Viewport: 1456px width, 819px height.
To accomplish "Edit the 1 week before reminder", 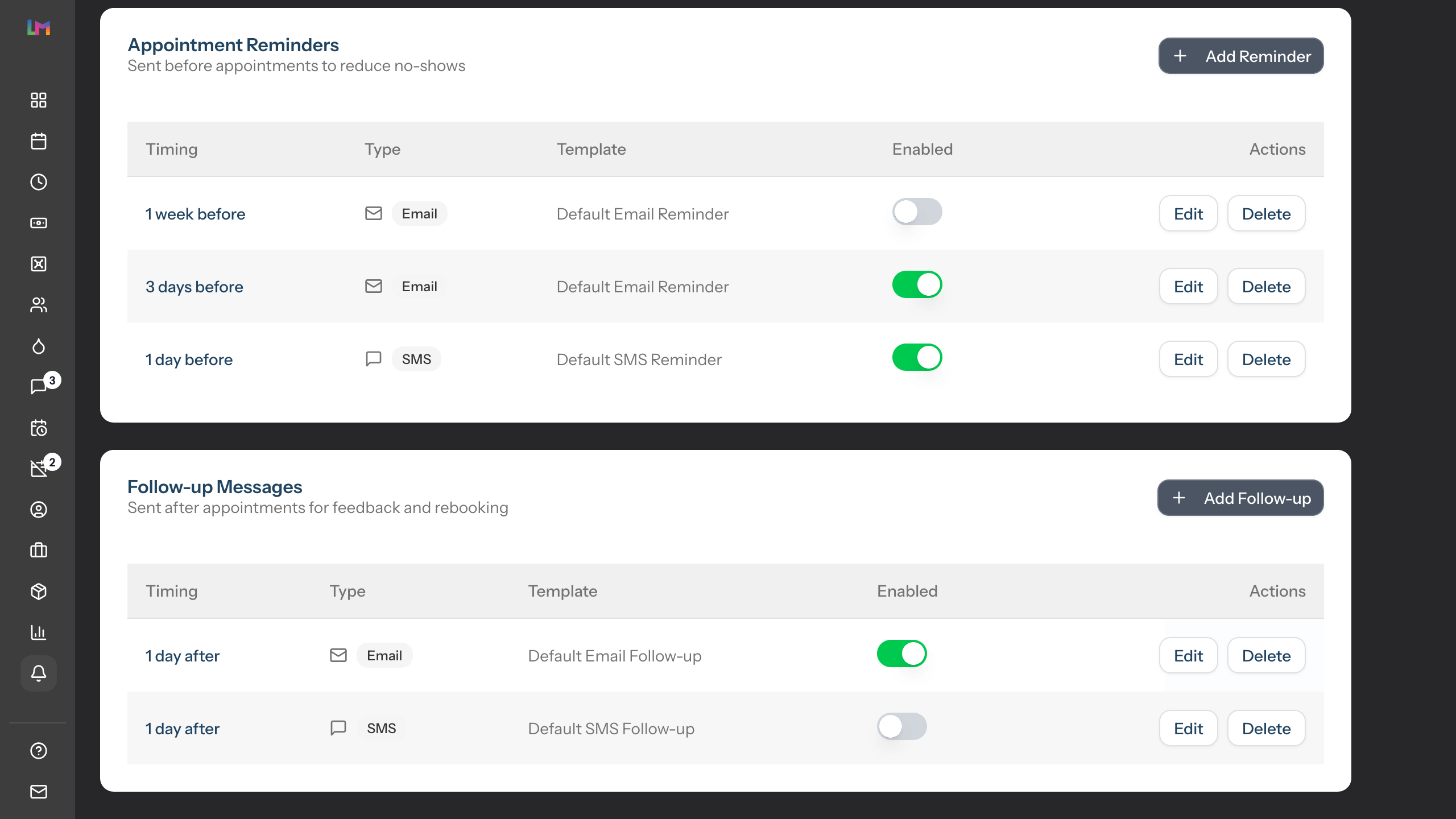I will coord(1188,214).
